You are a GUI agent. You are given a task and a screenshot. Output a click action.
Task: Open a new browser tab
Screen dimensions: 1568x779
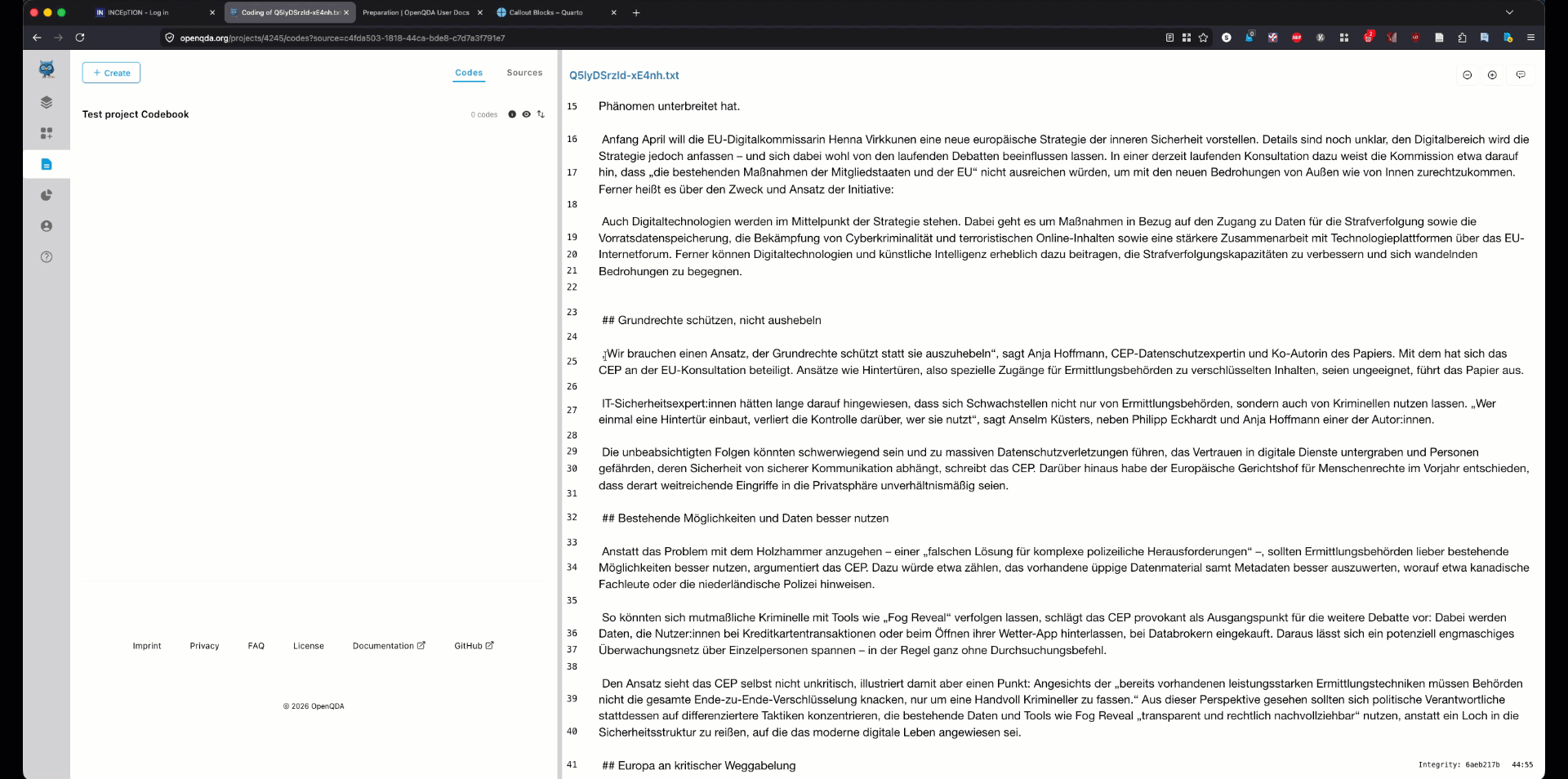pyautogui.click(x=636, y=12)
